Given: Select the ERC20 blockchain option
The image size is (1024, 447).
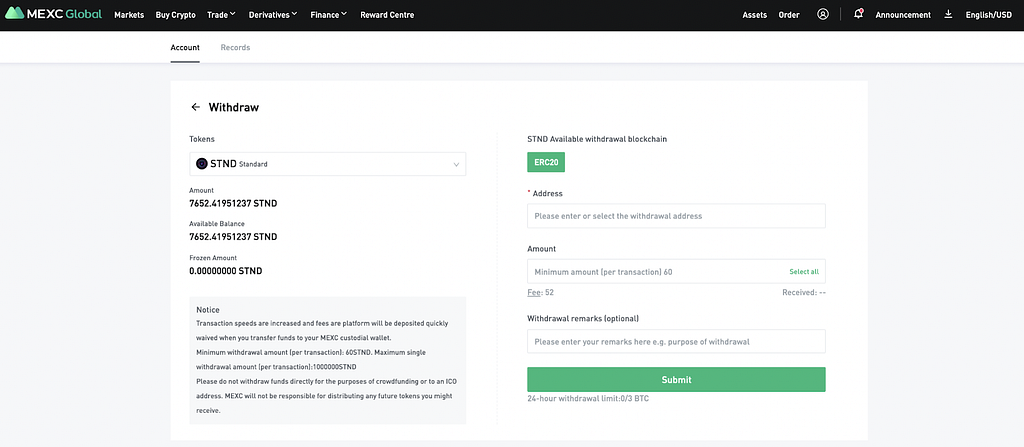Looking at the screenshot, I should (546, 162).
